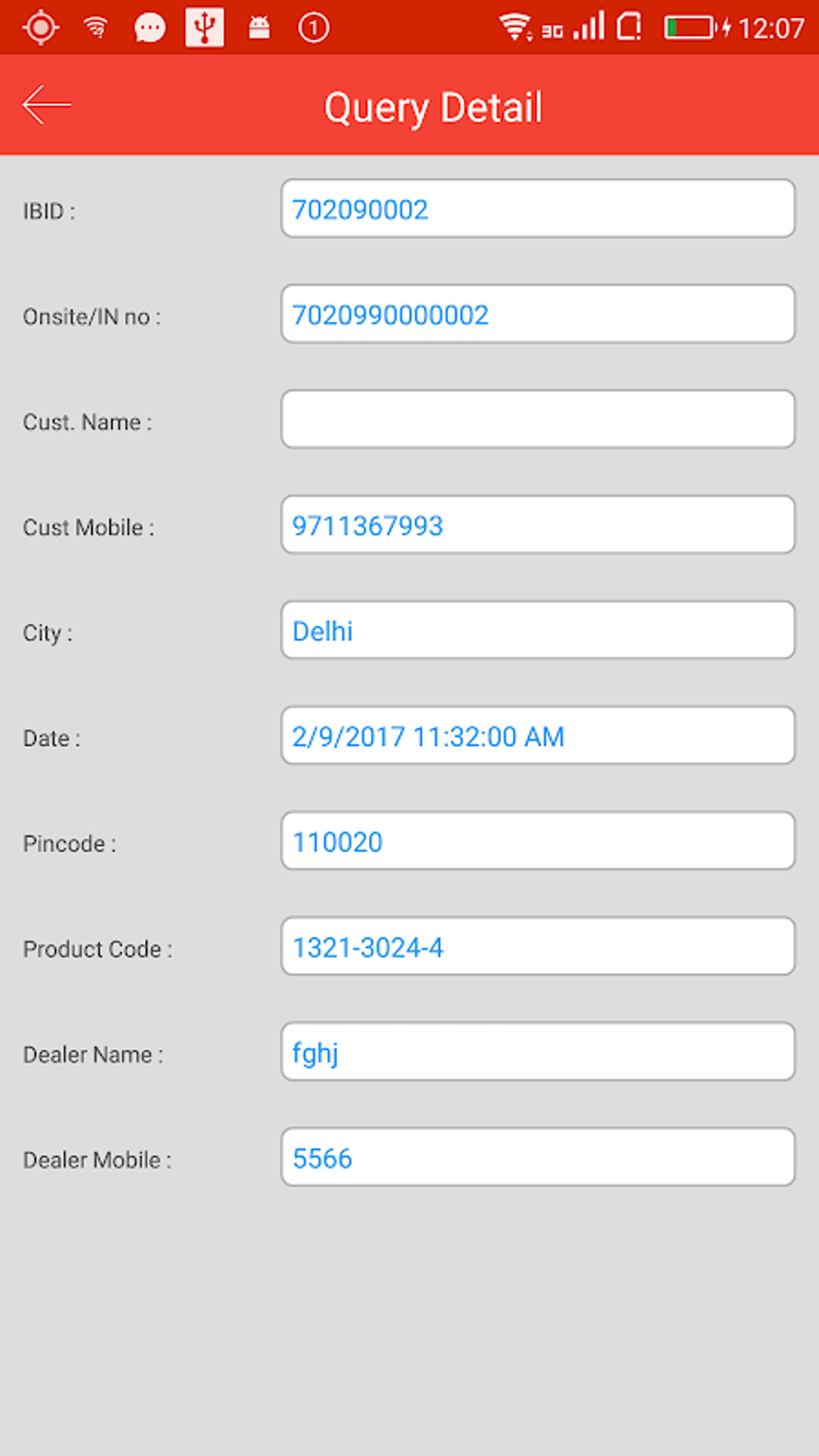Tap Cust Mobile field with 9711367993
The height and width of the screenshot is (1456, 819).
tap(537, 525)
